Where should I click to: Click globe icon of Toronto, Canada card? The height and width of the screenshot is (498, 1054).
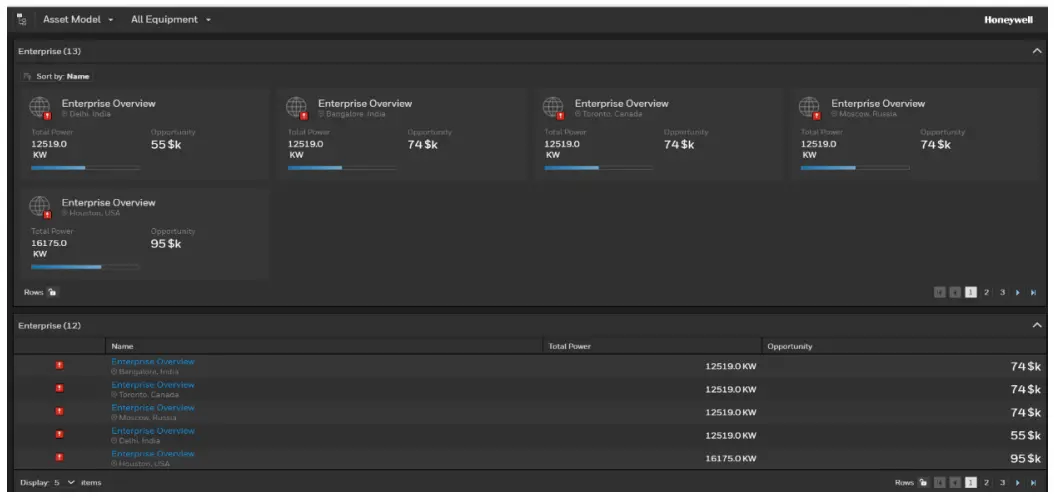(x=553, y=107)
